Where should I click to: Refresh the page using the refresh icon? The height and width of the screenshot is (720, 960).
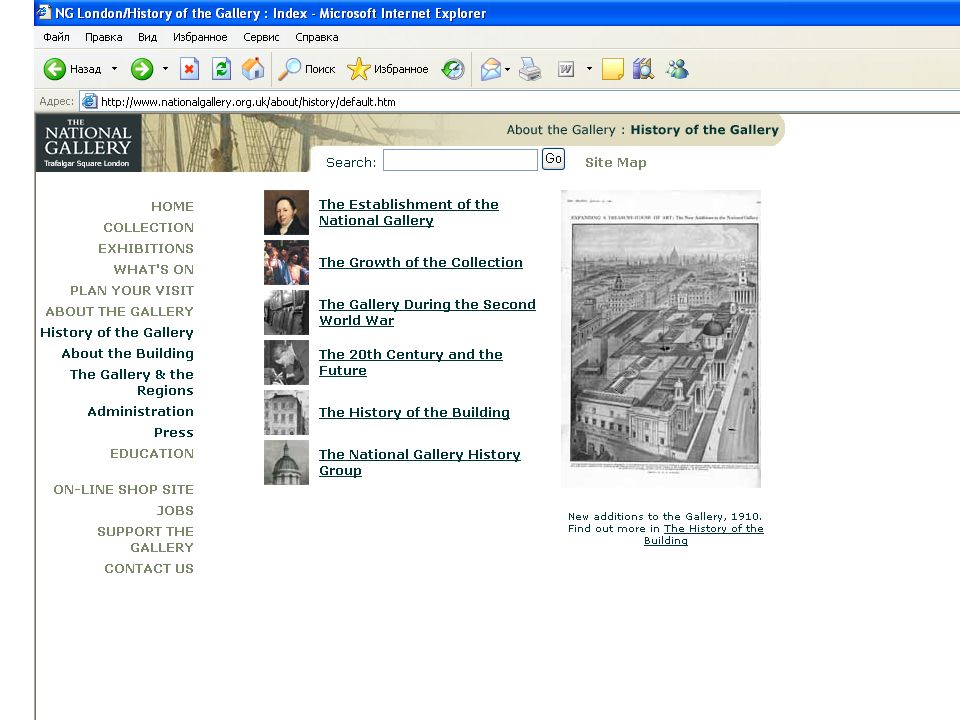tap(221, 69)
